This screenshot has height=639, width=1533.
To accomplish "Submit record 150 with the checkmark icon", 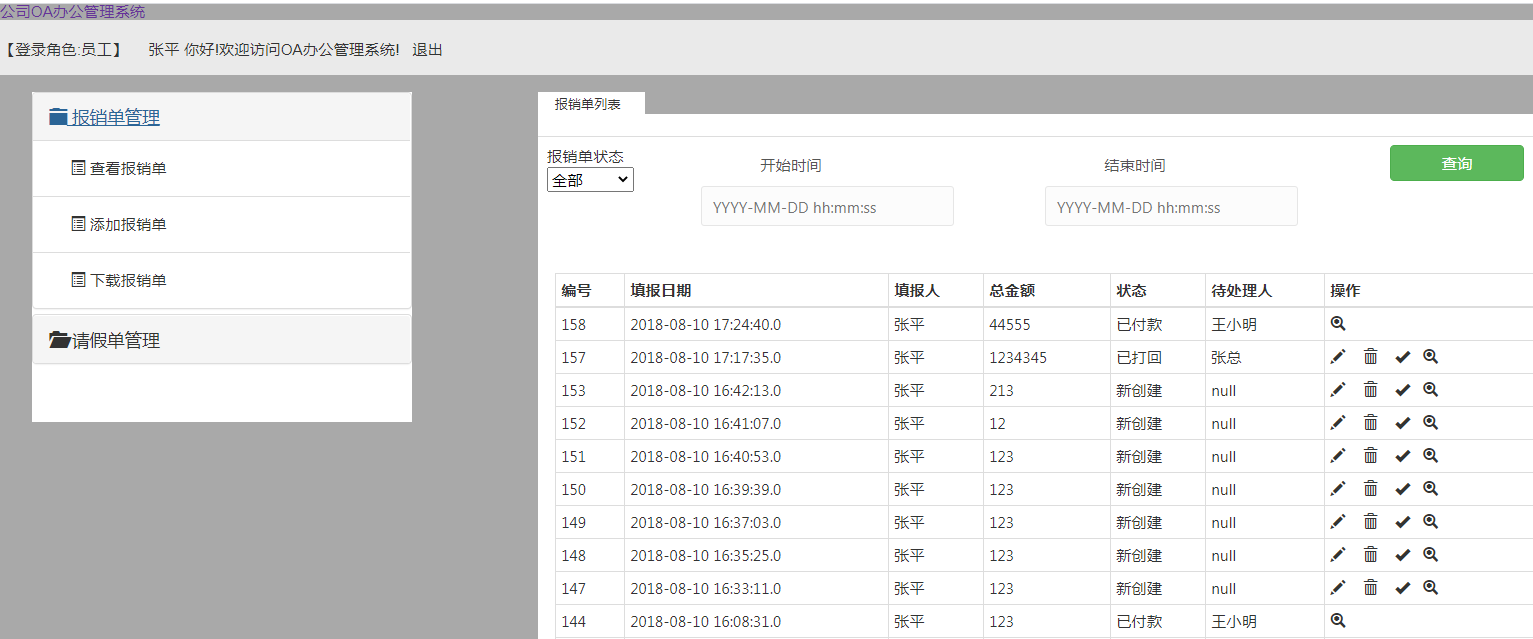I will [1402, 489].
